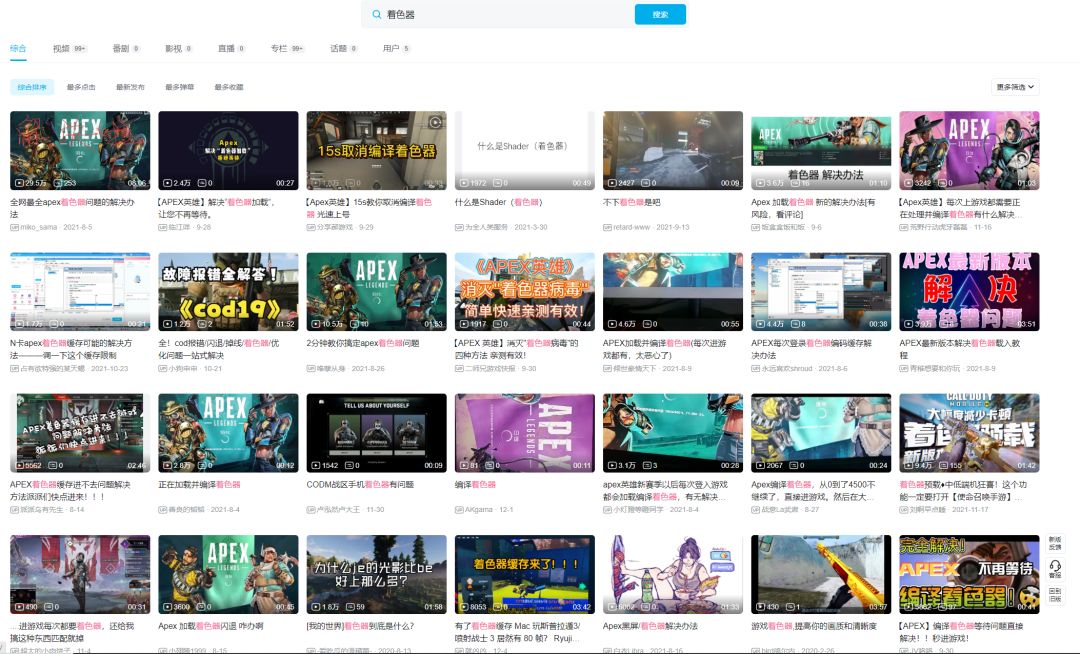Image resolution: width=1080 pixels, height=654 pixels.
Task: Click play-count icon showing 4.6万
Action: pos(612,324)
